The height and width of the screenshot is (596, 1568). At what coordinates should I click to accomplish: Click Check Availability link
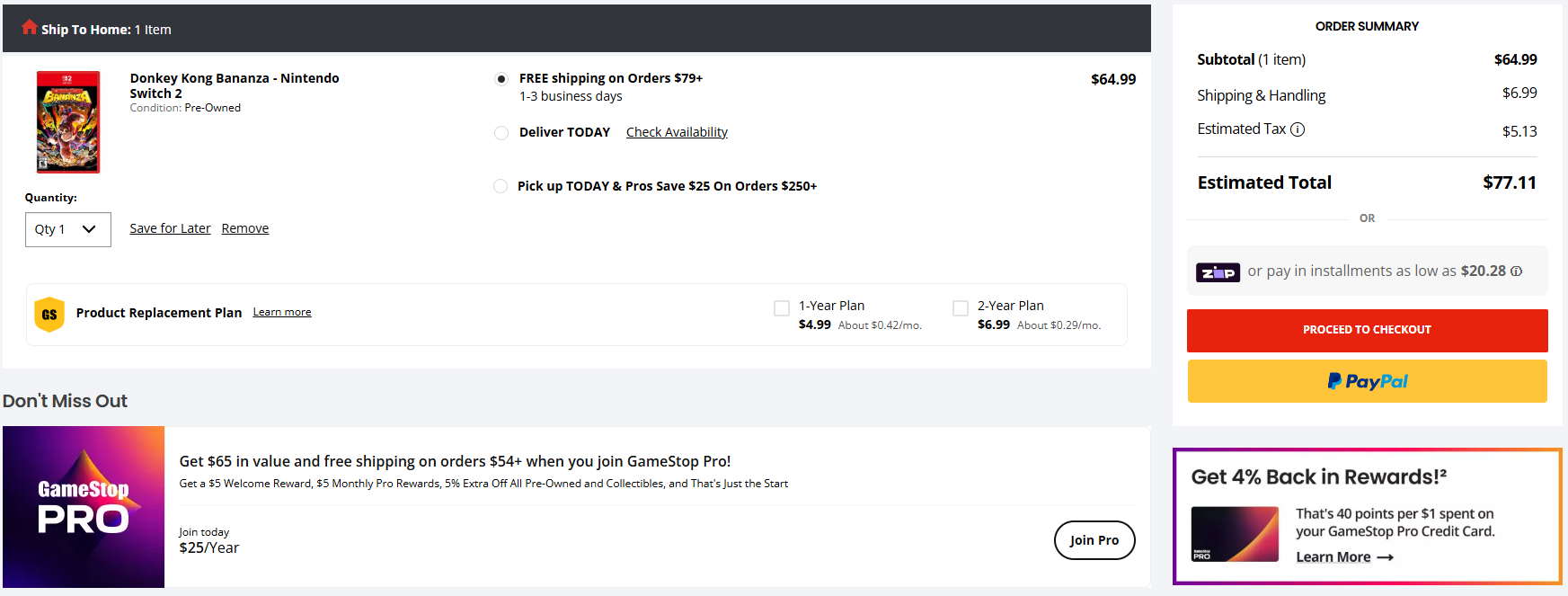point(677,132)
